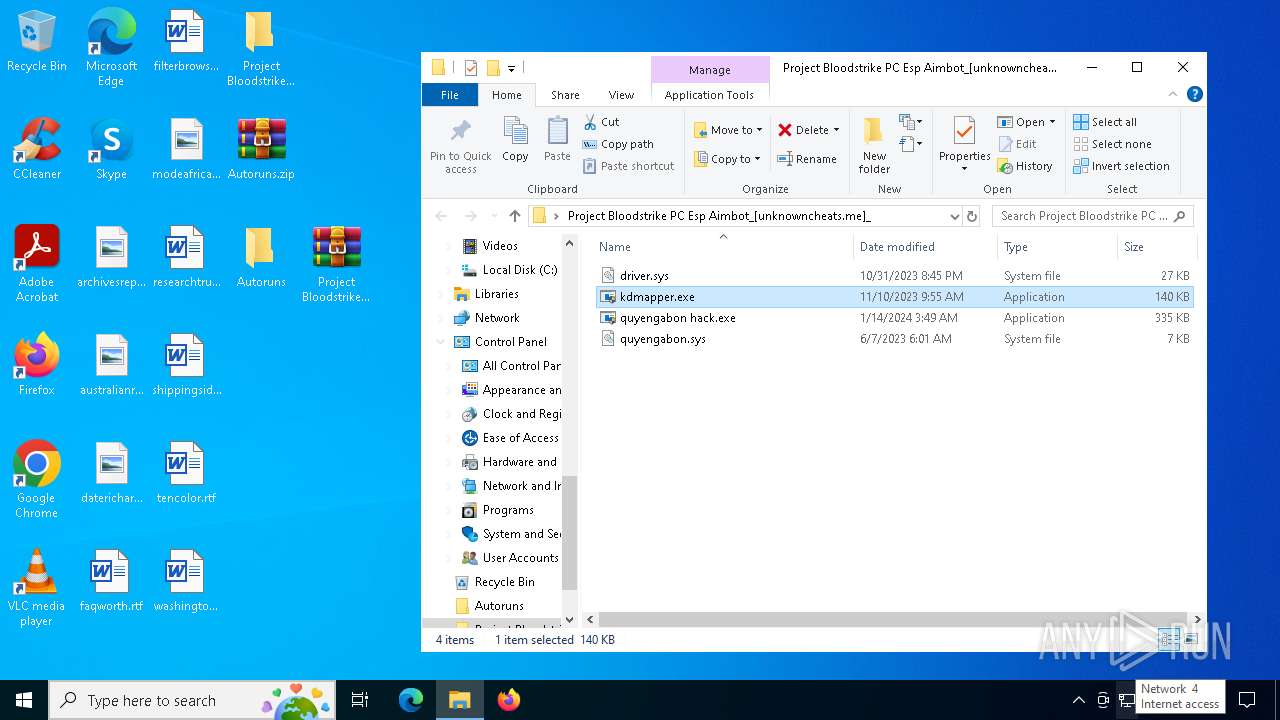
Task: Click the Windows Start button
Action: 24,700
